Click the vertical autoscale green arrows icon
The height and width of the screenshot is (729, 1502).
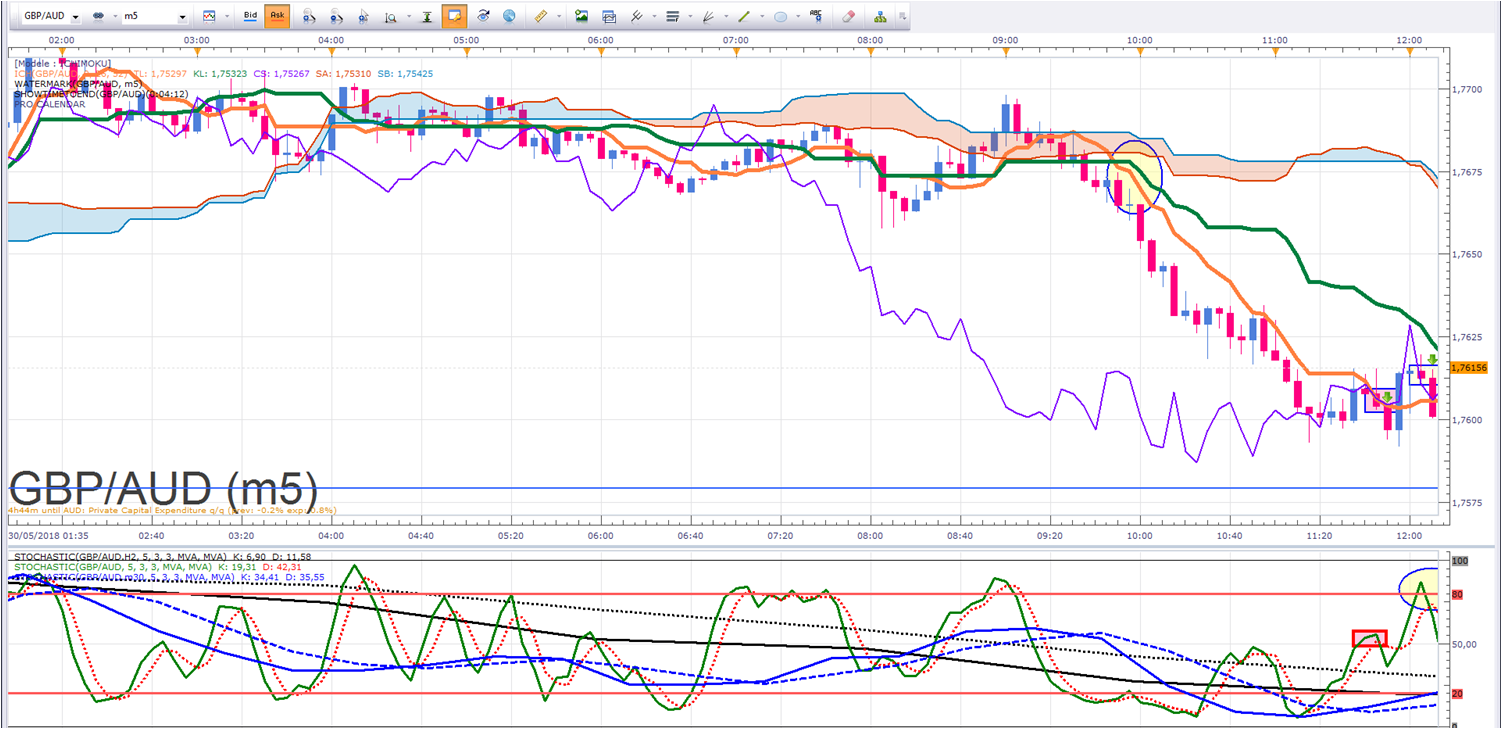point(425,17)
